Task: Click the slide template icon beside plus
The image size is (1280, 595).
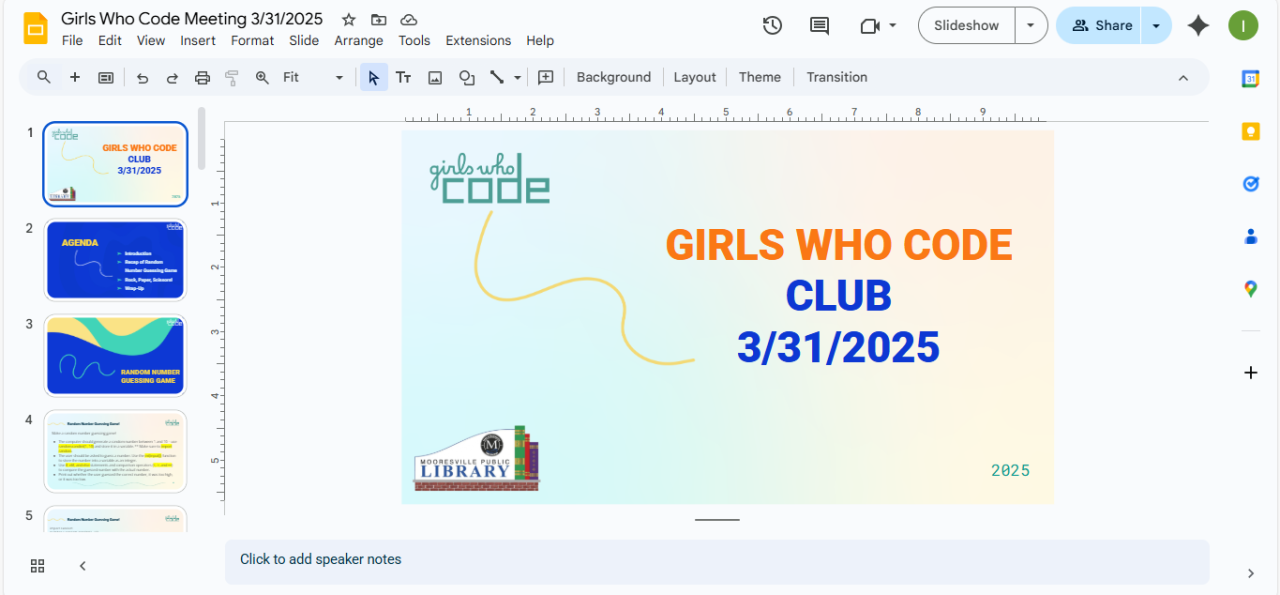Action: [105, 77]
